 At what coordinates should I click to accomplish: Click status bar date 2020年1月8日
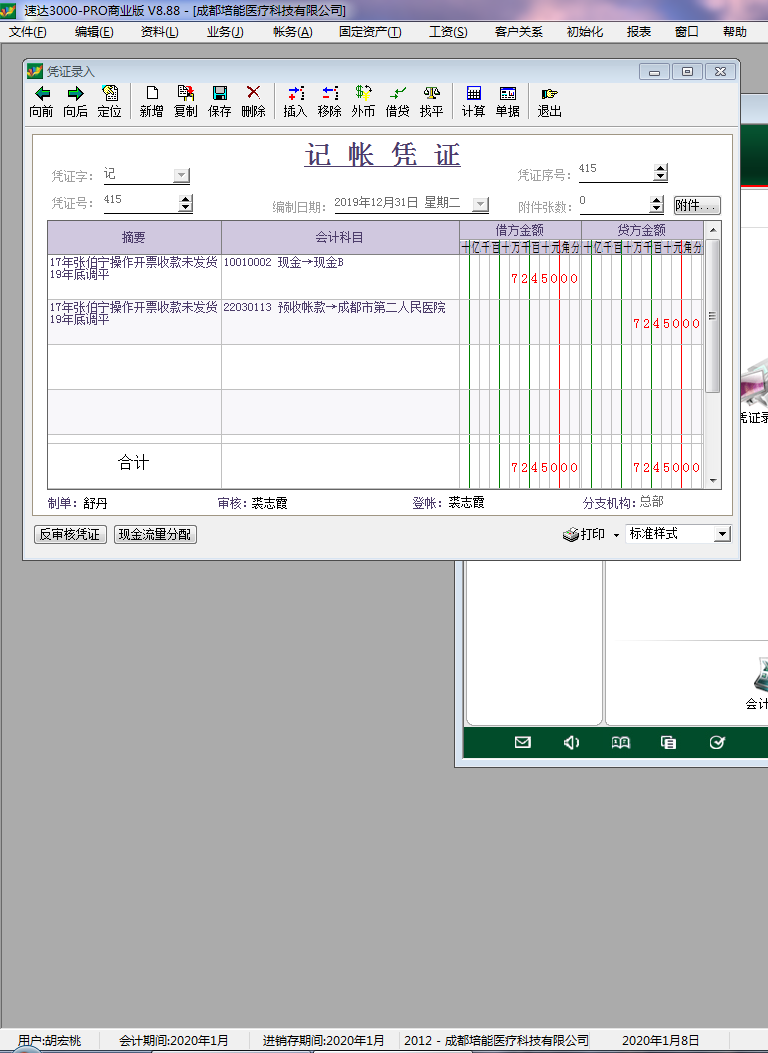[x=661, y=1040]
